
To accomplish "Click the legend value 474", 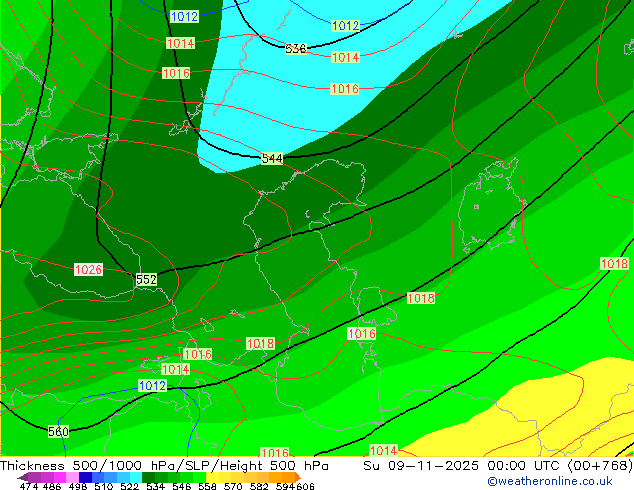I will (x=29, y=486).
